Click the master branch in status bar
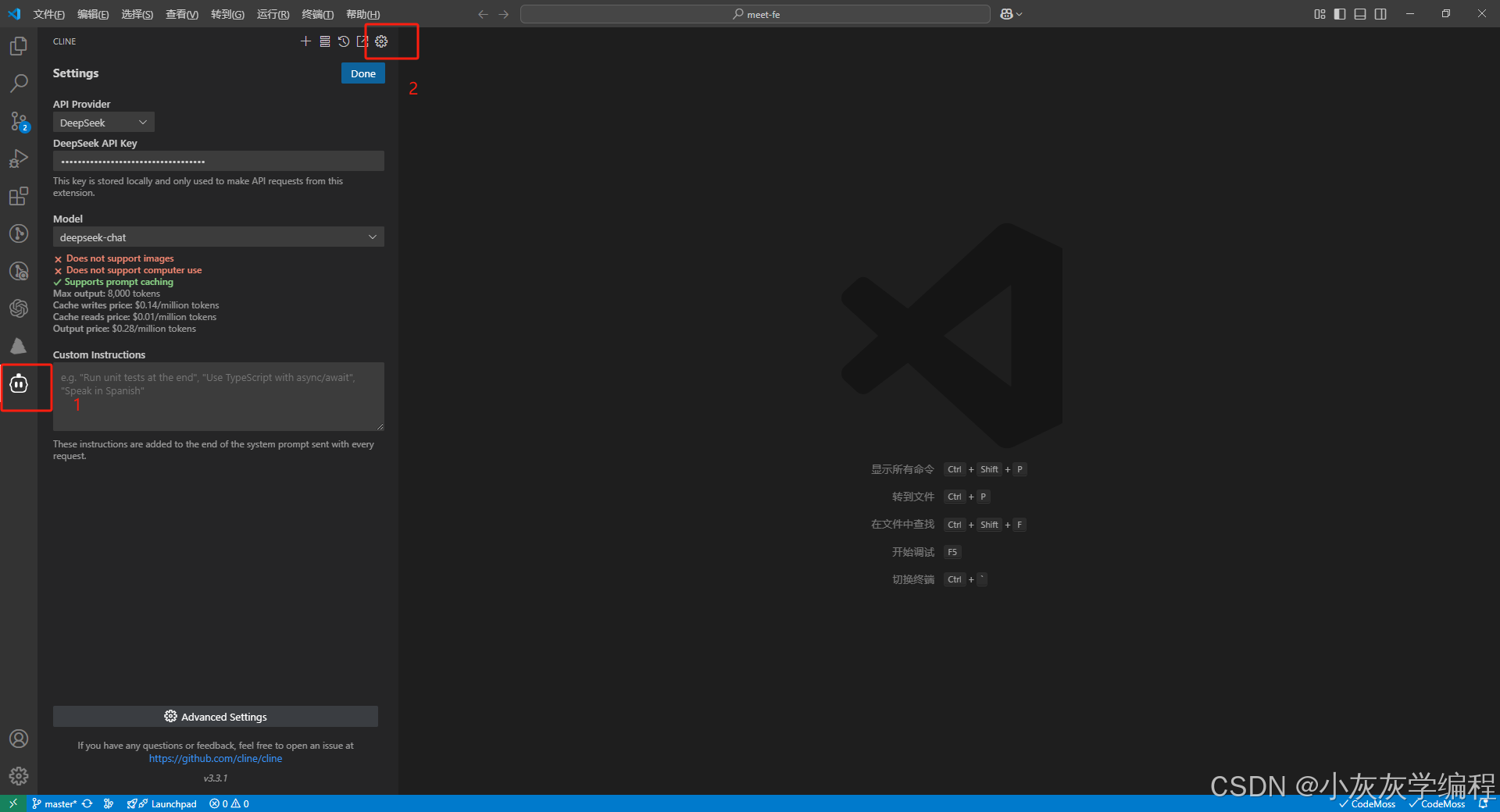 (54, 803)
